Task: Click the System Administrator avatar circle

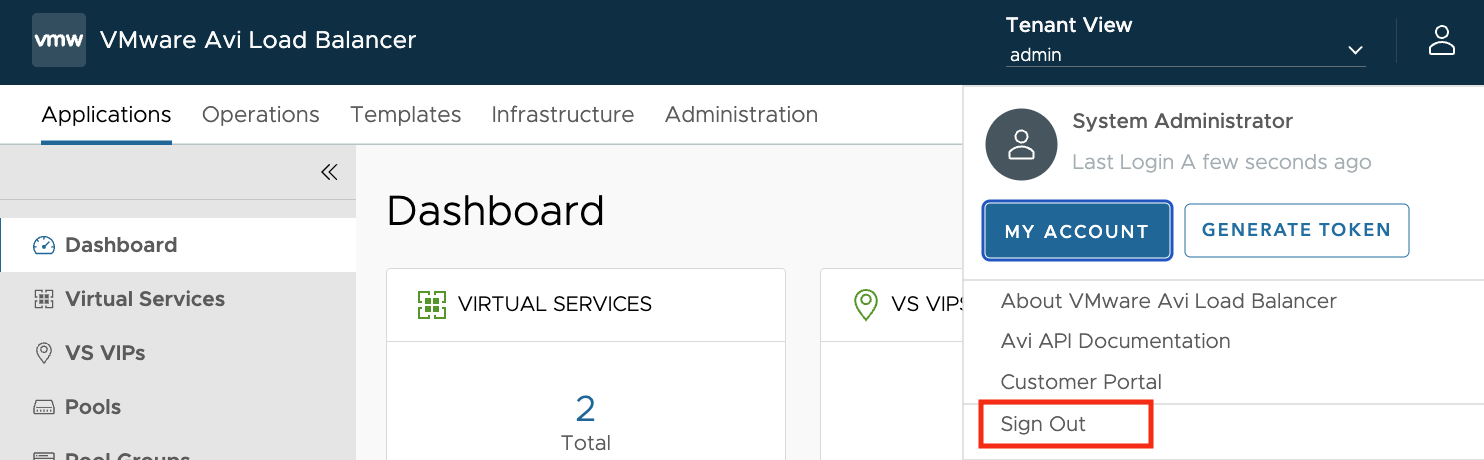Action: click(1021, 145)
